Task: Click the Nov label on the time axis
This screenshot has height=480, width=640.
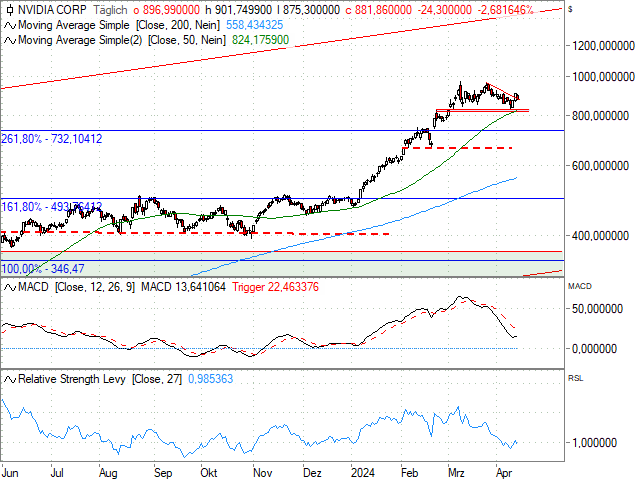Action: [x=262, y=473]
